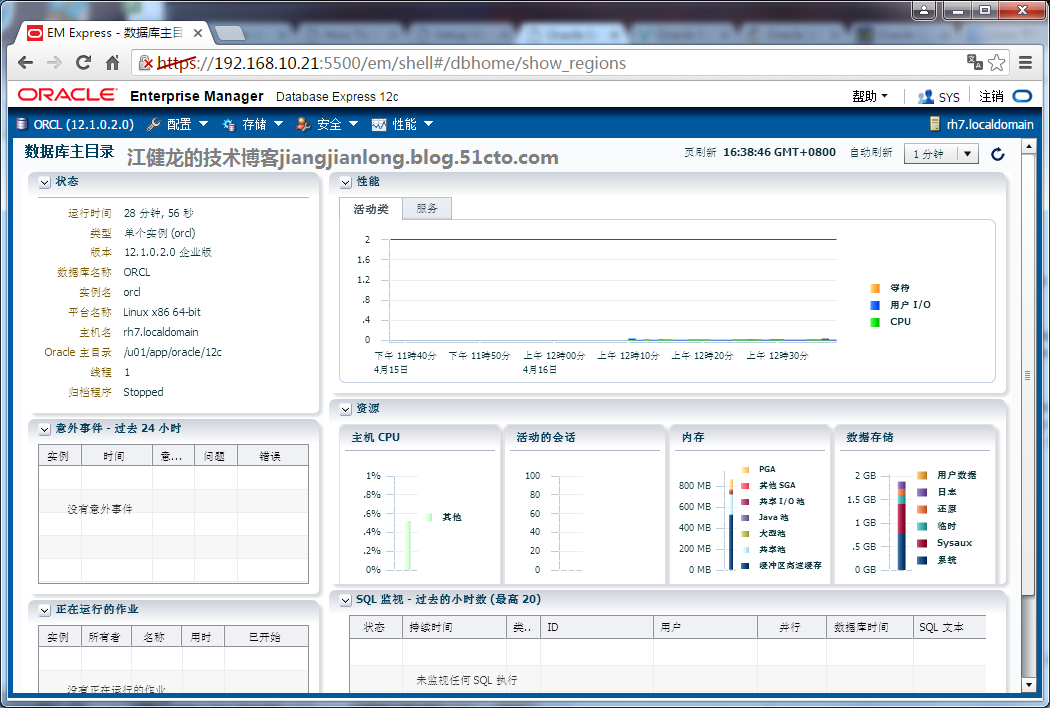1050x708 pixels.
Task: Open the Chrome menu button
Action: (1025, 63)
